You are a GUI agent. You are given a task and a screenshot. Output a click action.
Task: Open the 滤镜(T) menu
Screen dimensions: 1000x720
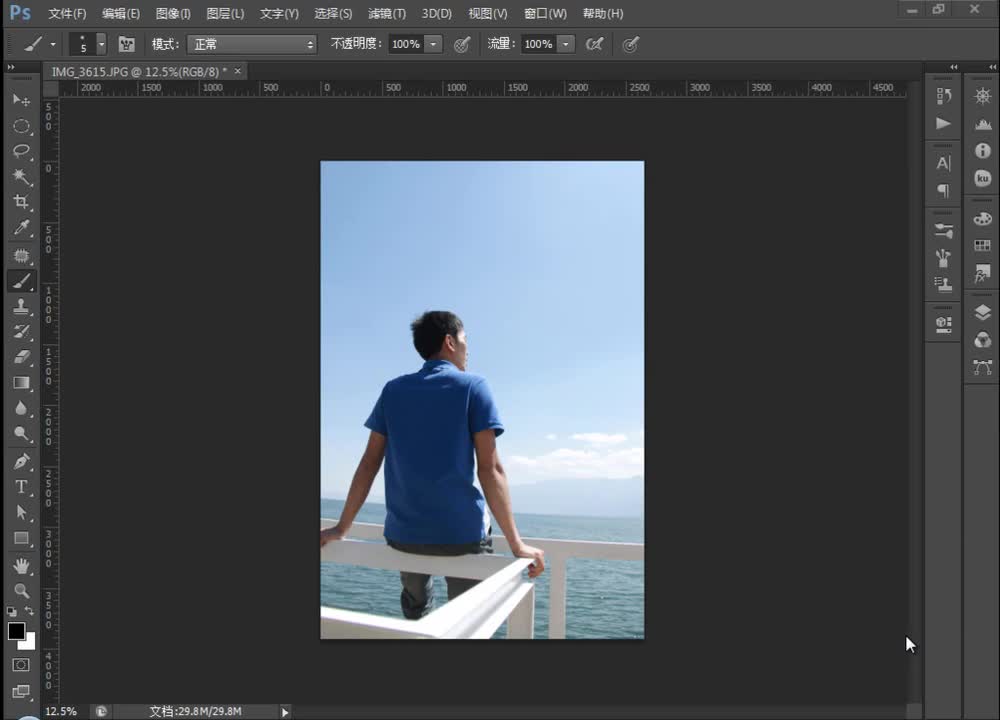(x=387, y=13)
